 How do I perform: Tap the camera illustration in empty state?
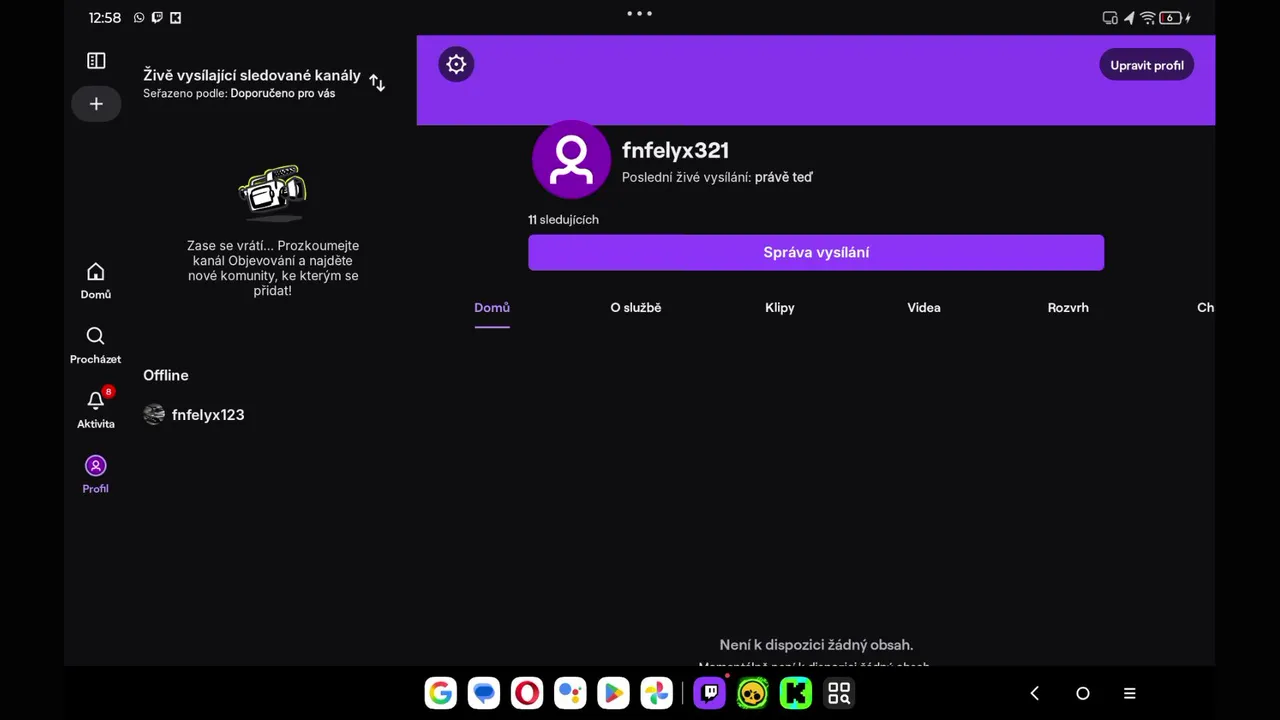[x=273, y=192]
